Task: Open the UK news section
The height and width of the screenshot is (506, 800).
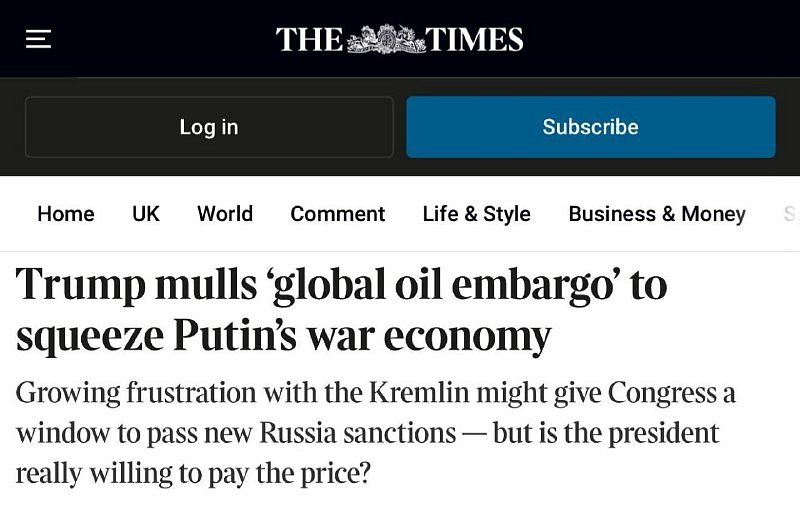Action: (146, 214)
